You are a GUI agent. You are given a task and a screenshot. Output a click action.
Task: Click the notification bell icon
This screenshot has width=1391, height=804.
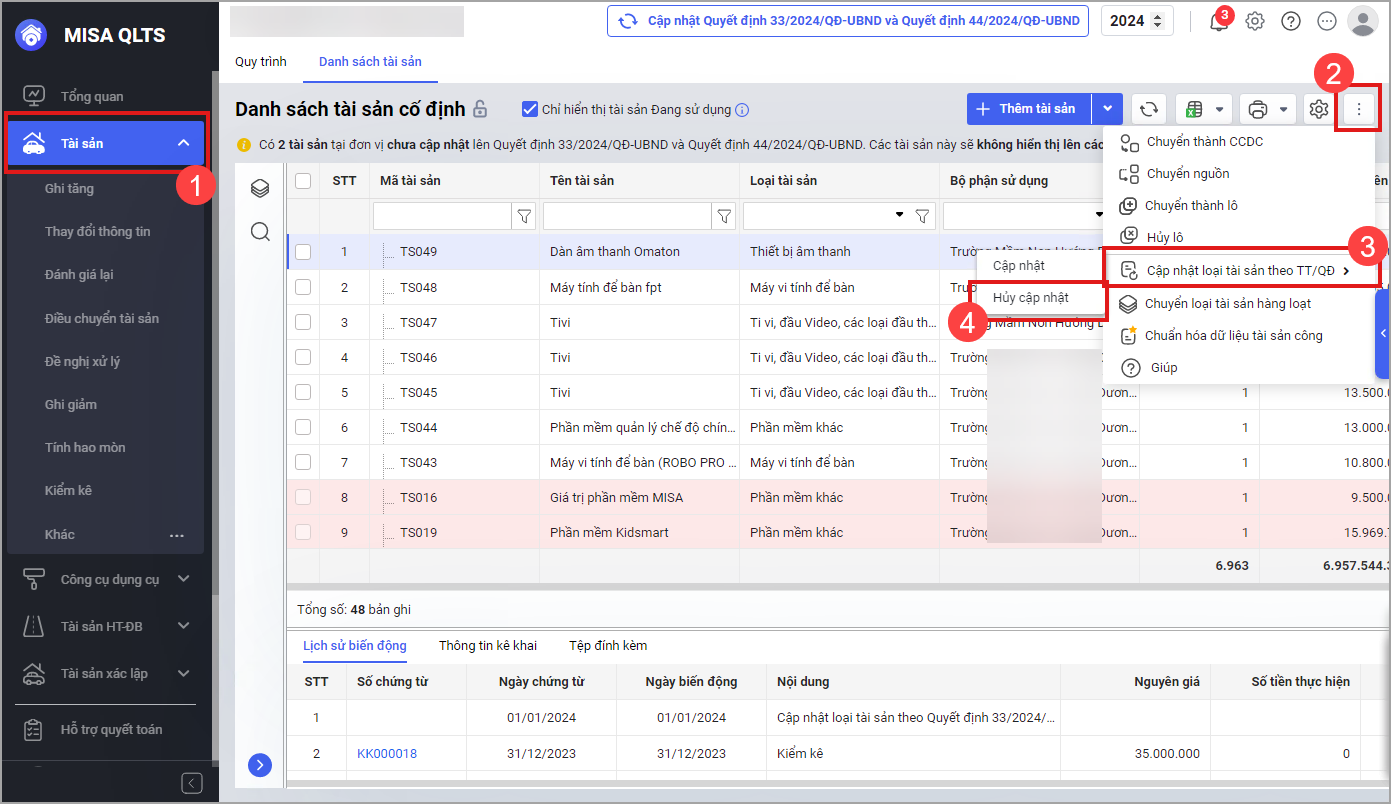(1218, 22)
